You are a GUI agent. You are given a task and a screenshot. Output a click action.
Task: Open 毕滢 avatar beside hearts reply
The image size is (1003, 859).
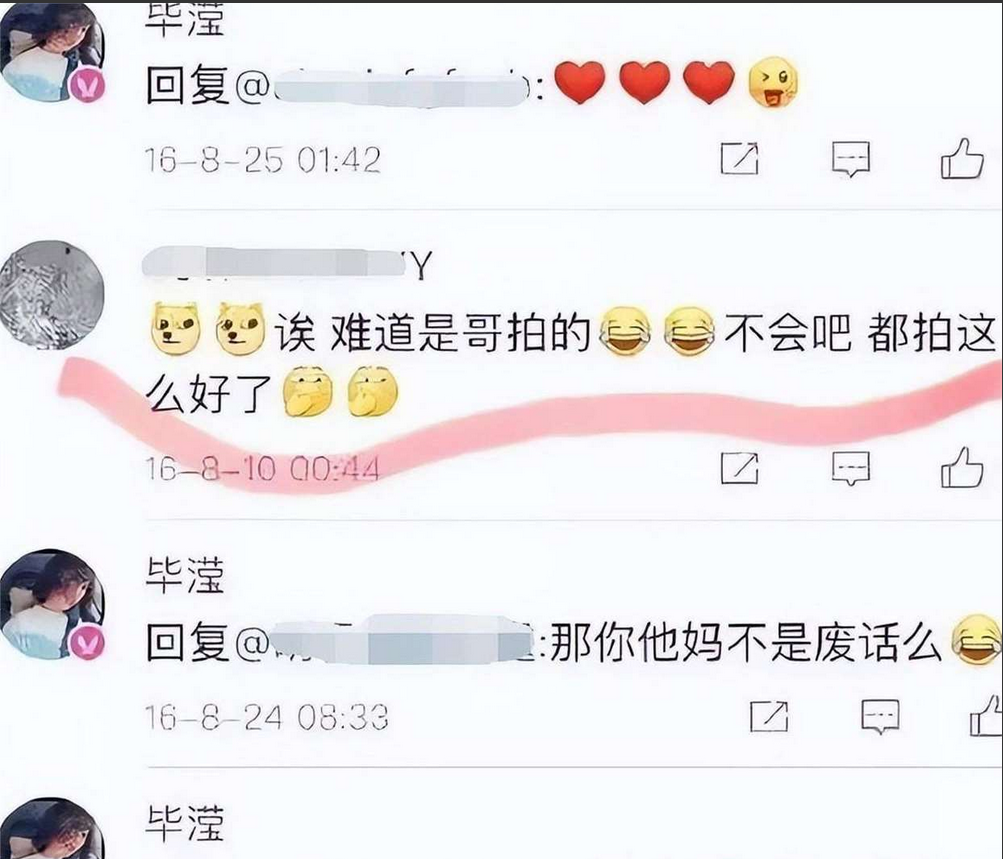click(x=51, y=52)
